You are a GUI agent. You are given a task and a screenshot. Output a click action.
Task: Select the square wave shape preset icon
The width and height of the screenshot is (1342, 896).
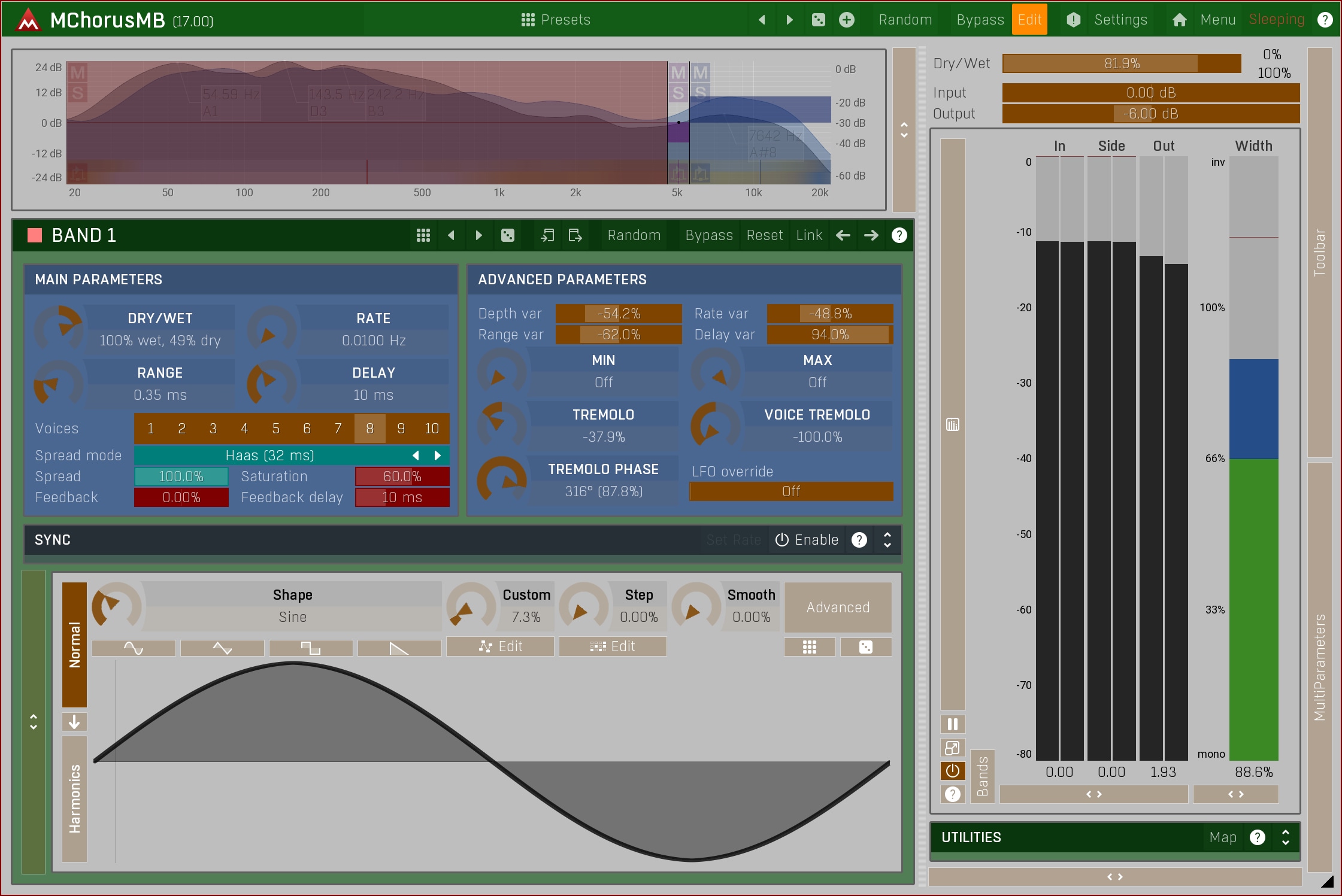pos(310,648)
